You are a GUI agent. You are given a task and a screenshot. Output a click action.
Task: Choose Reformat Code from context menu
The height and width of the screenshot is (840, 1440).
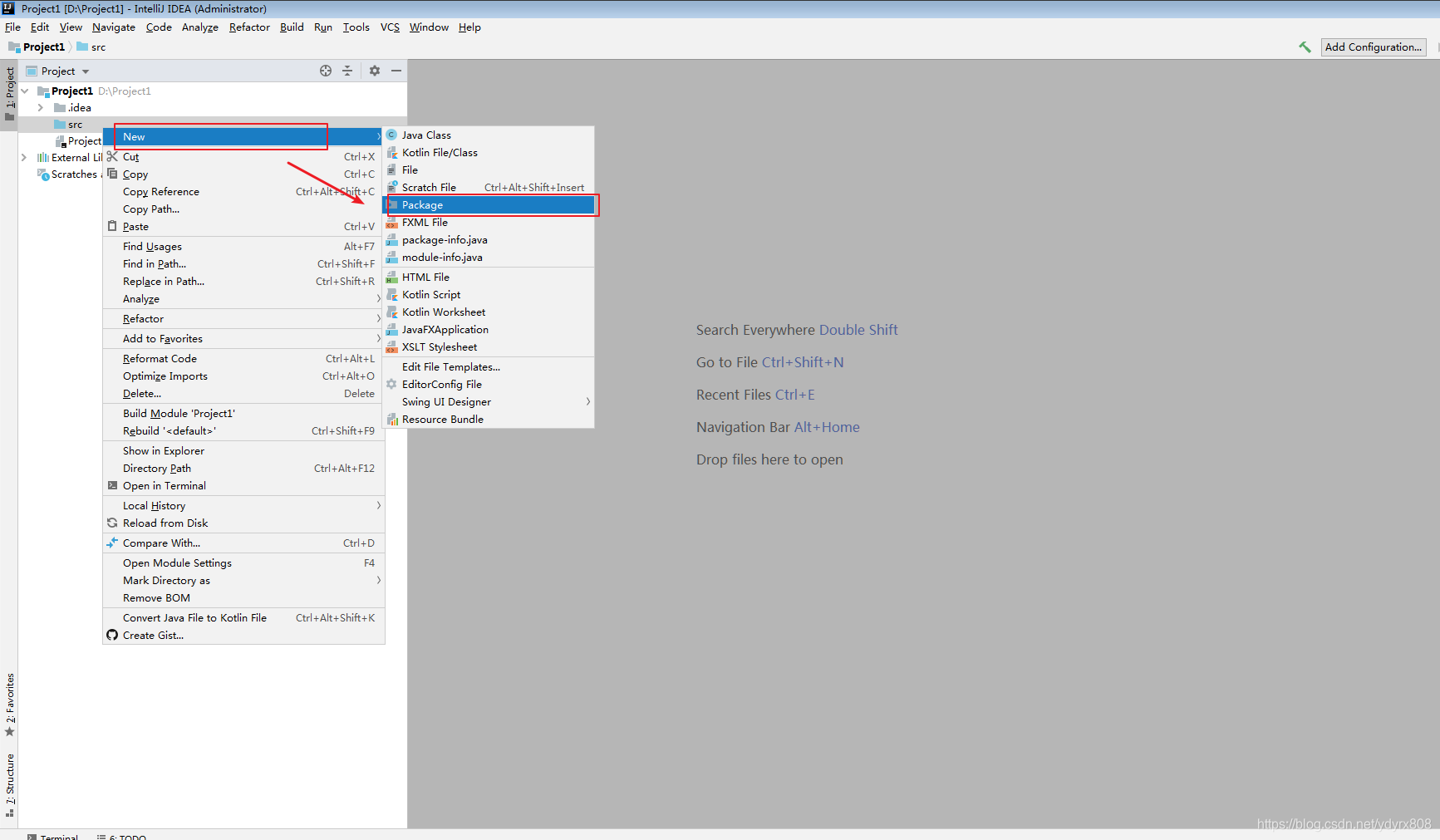[x=243, y=358]
